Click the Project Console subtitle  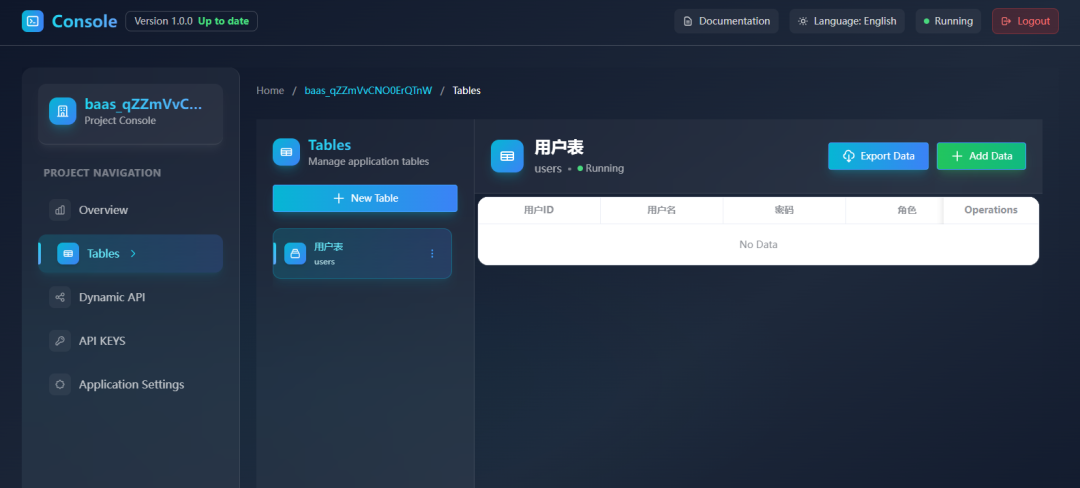121,120
